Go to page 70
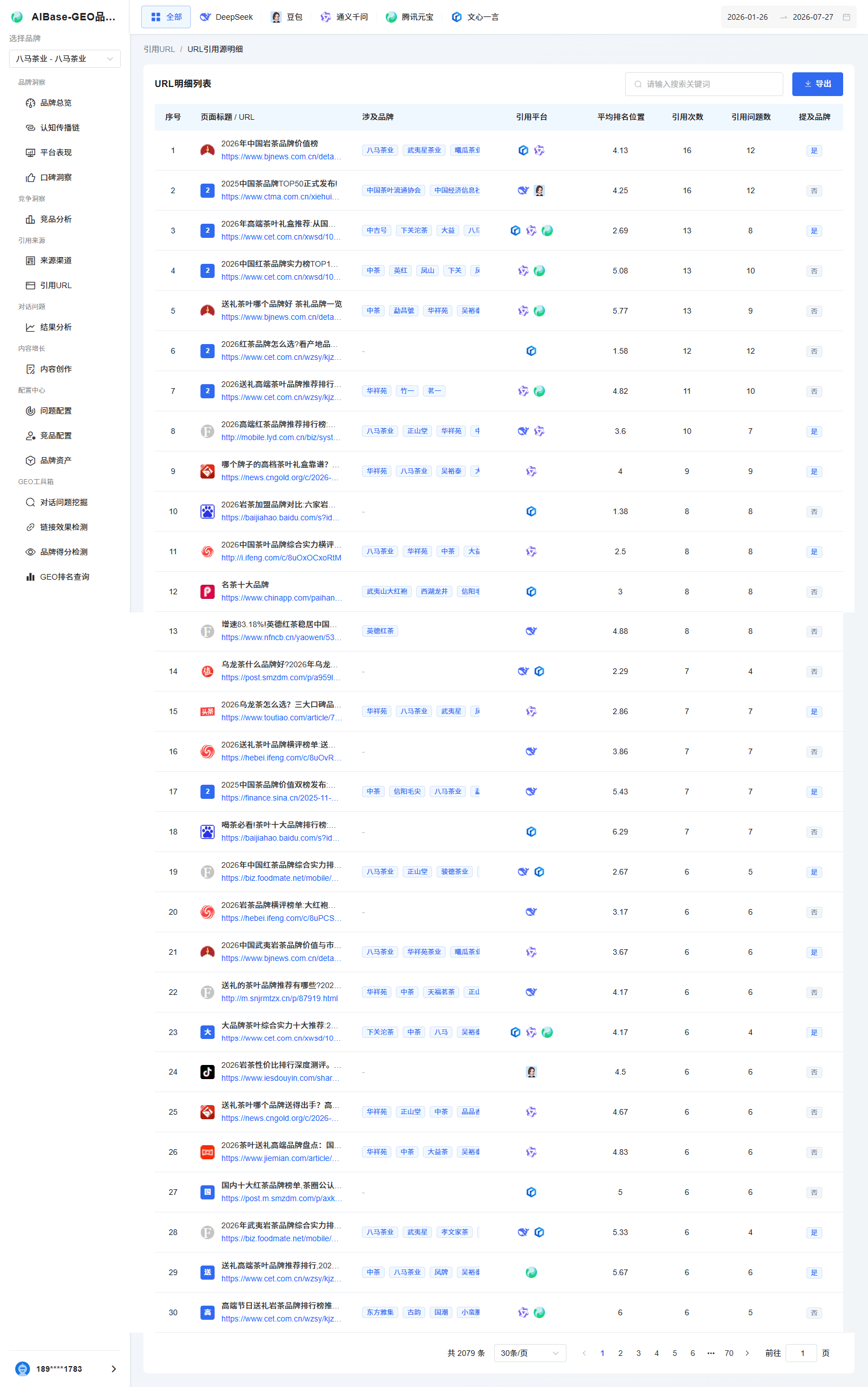The image size is (868, 1387). tap(729, 1353)
